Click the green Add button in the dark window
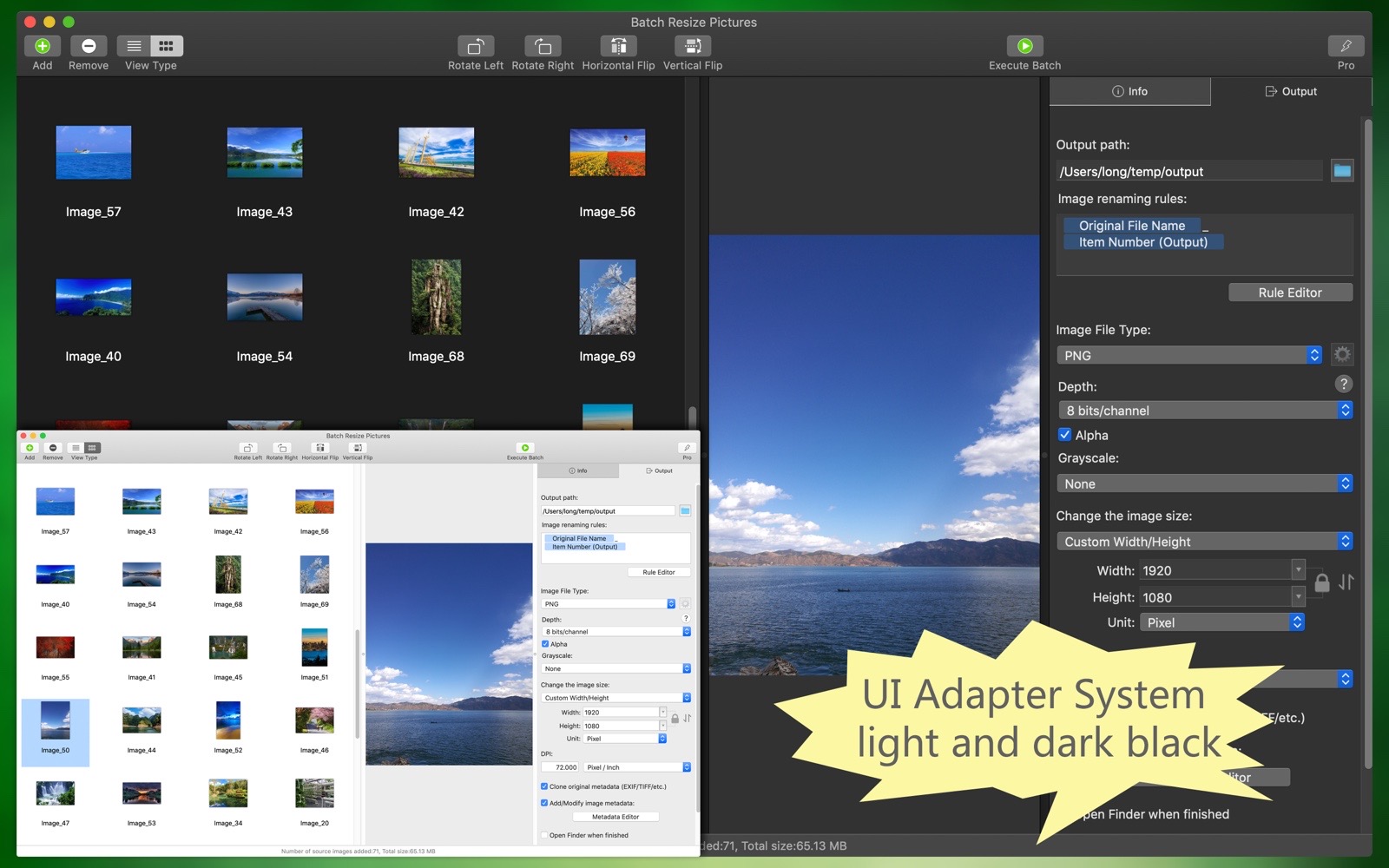 point(42,46)
